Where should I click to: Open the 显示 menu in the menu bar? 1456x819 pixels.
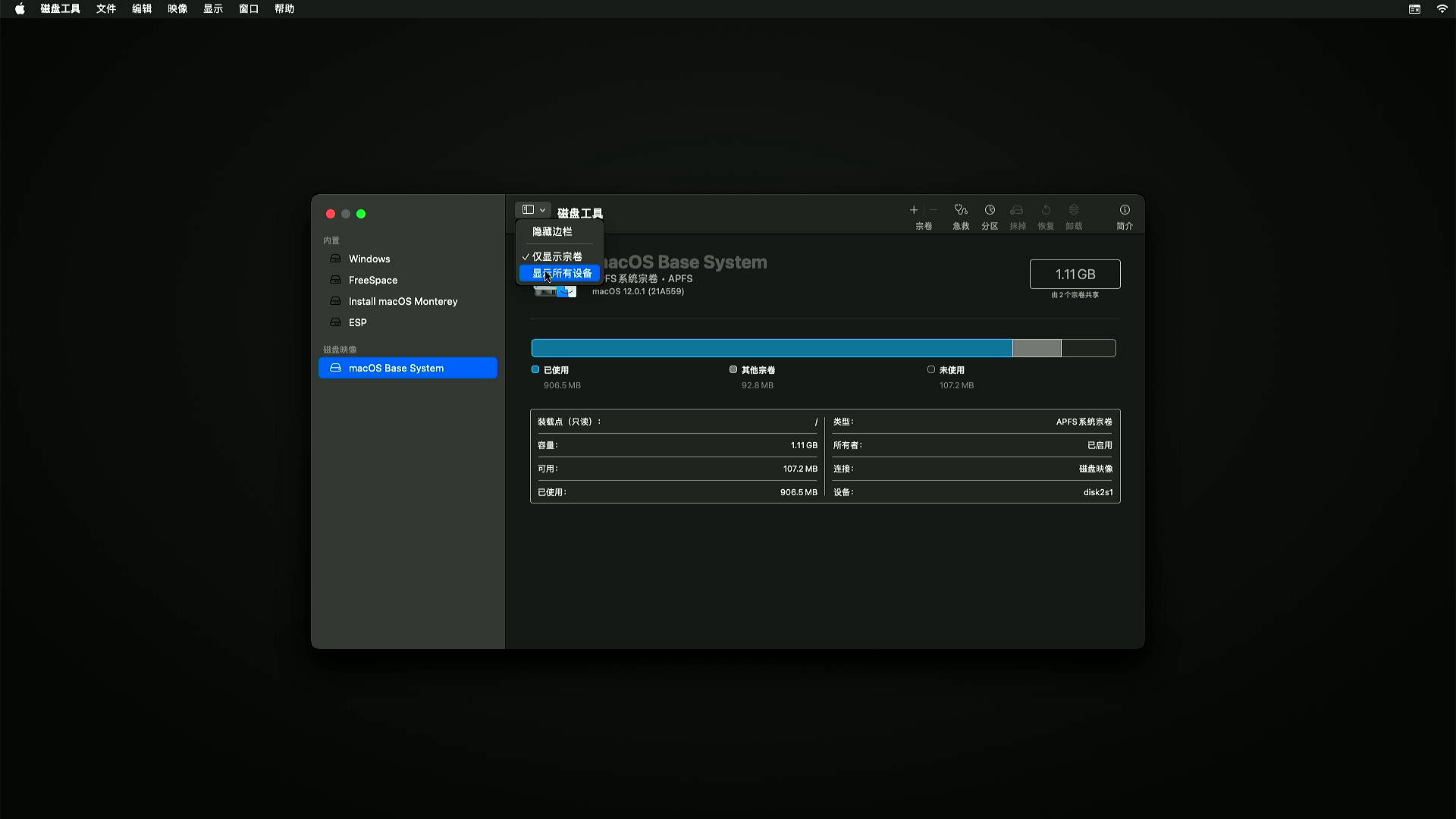click(213, 9)
